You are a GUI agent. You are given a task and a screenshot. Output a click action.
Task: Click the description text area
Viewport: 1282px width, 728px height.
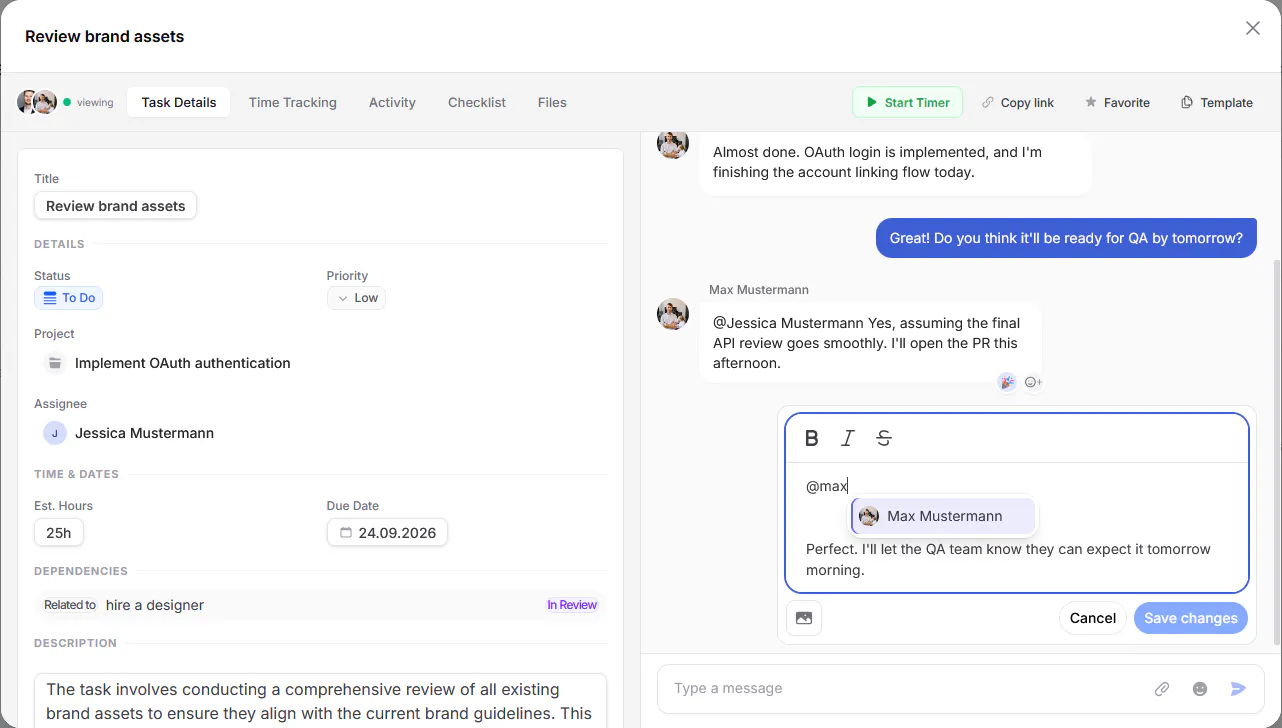(x=321, y=701)
